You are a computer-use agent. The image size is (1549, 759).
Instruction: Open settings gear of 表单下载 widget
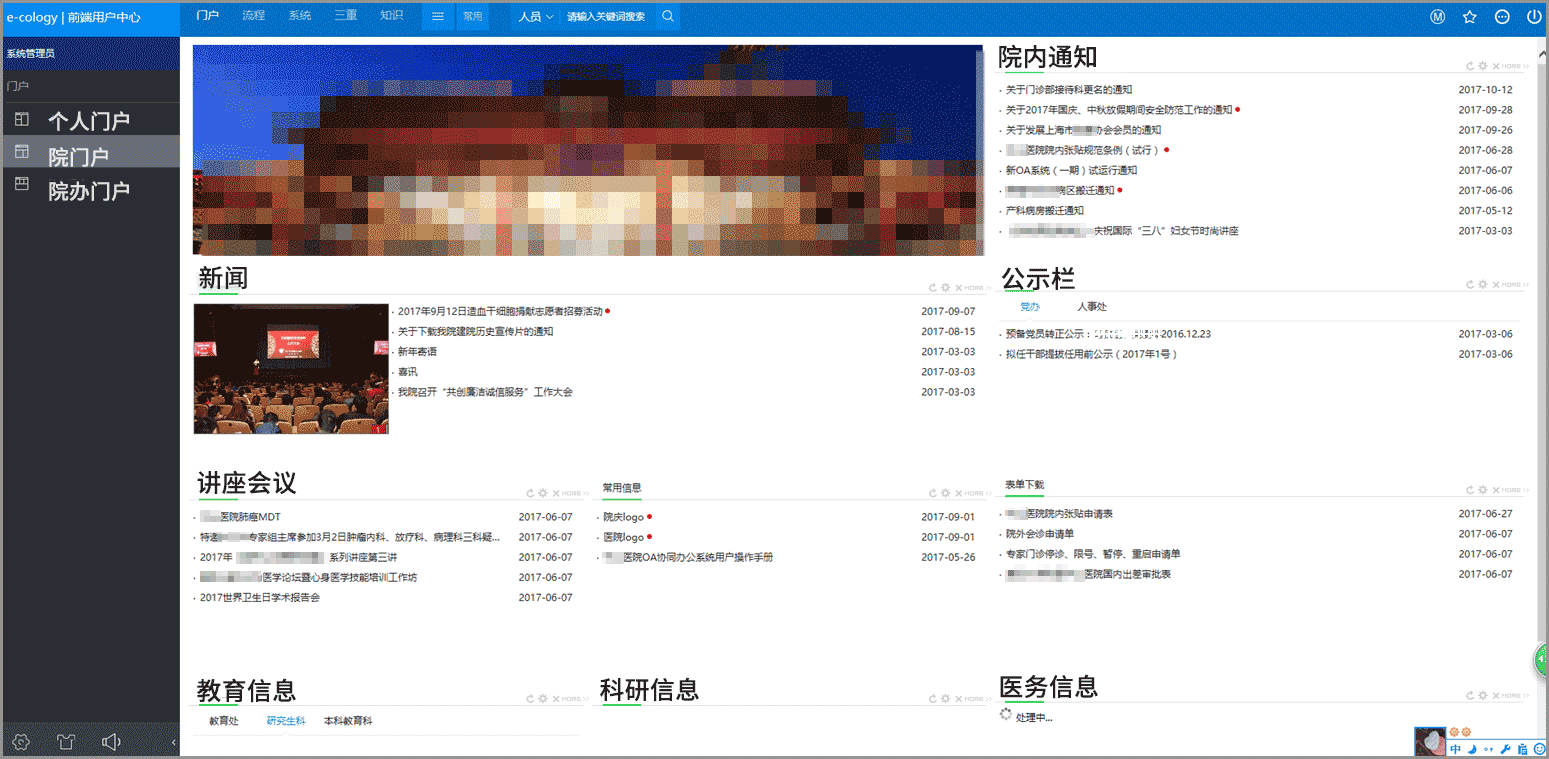[1483, 490]
